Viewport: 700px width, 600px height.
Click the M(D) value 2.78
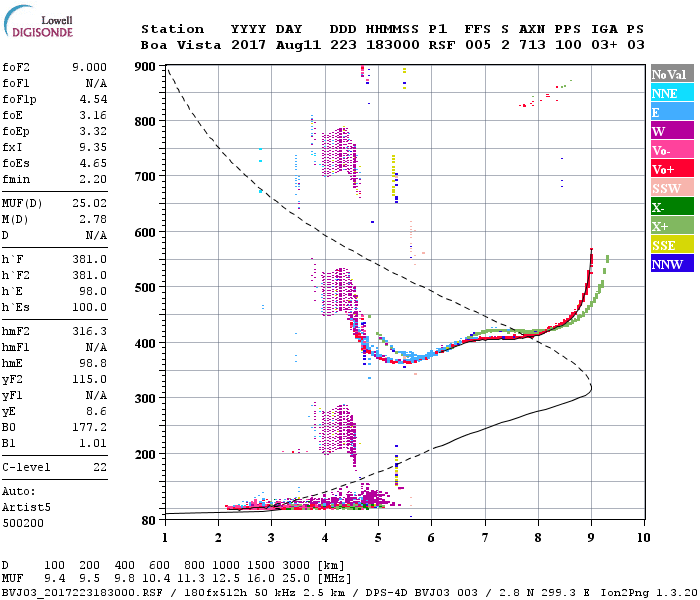pyautogui.click(x=93, y=220)
